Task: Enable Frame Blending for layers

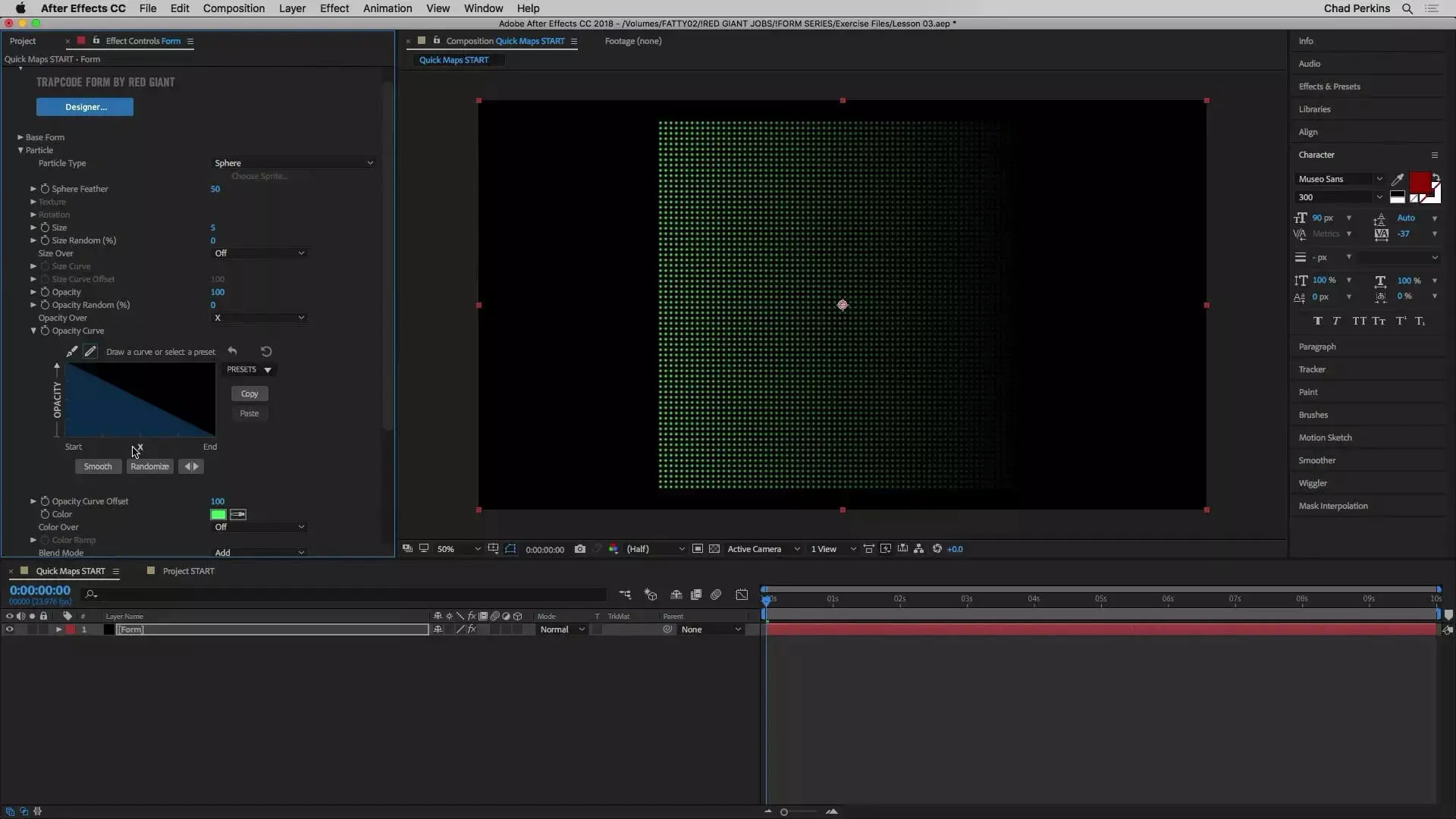Action: [696, 595]
